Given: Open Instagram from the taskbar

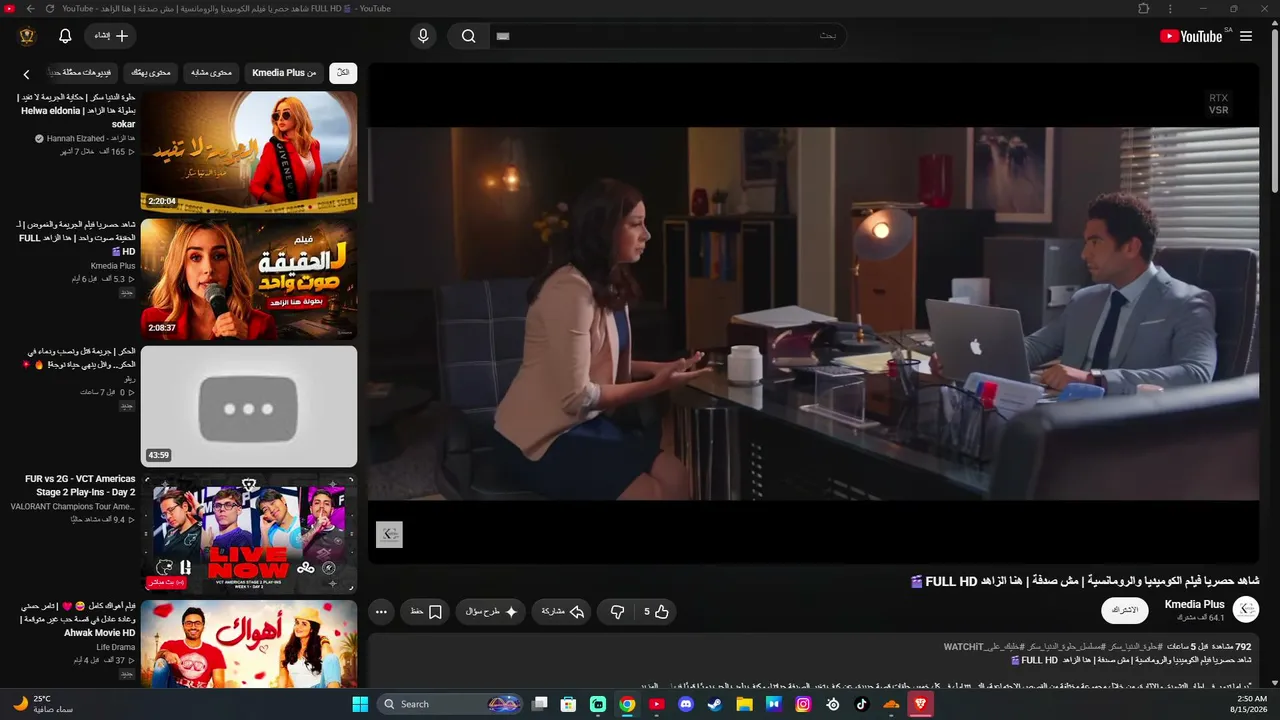Looking at the screenshot, I should click(803, 704).
